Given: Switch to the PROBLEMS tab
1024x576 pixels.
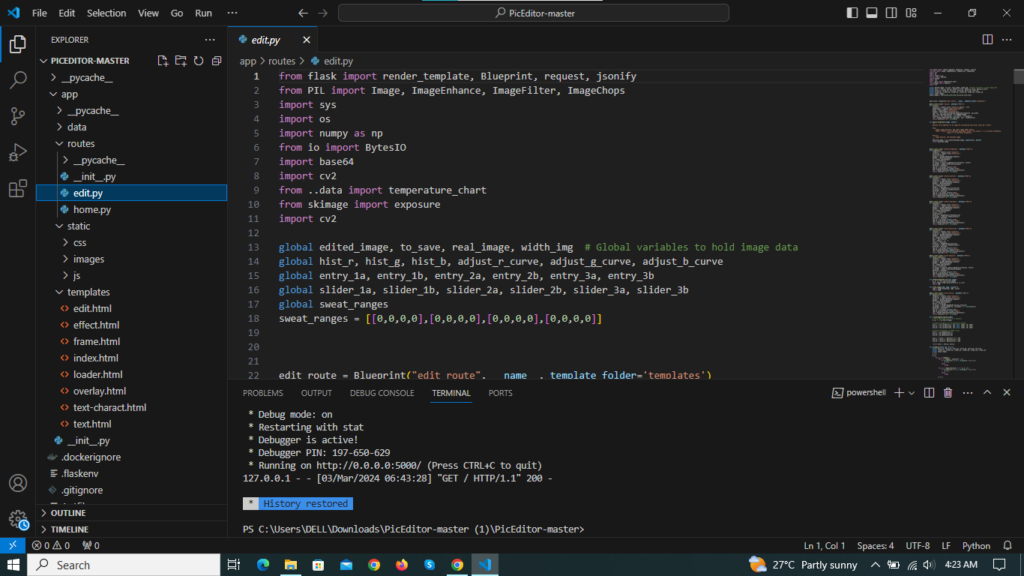Looking at the screenshot, I should pos(263,393).
